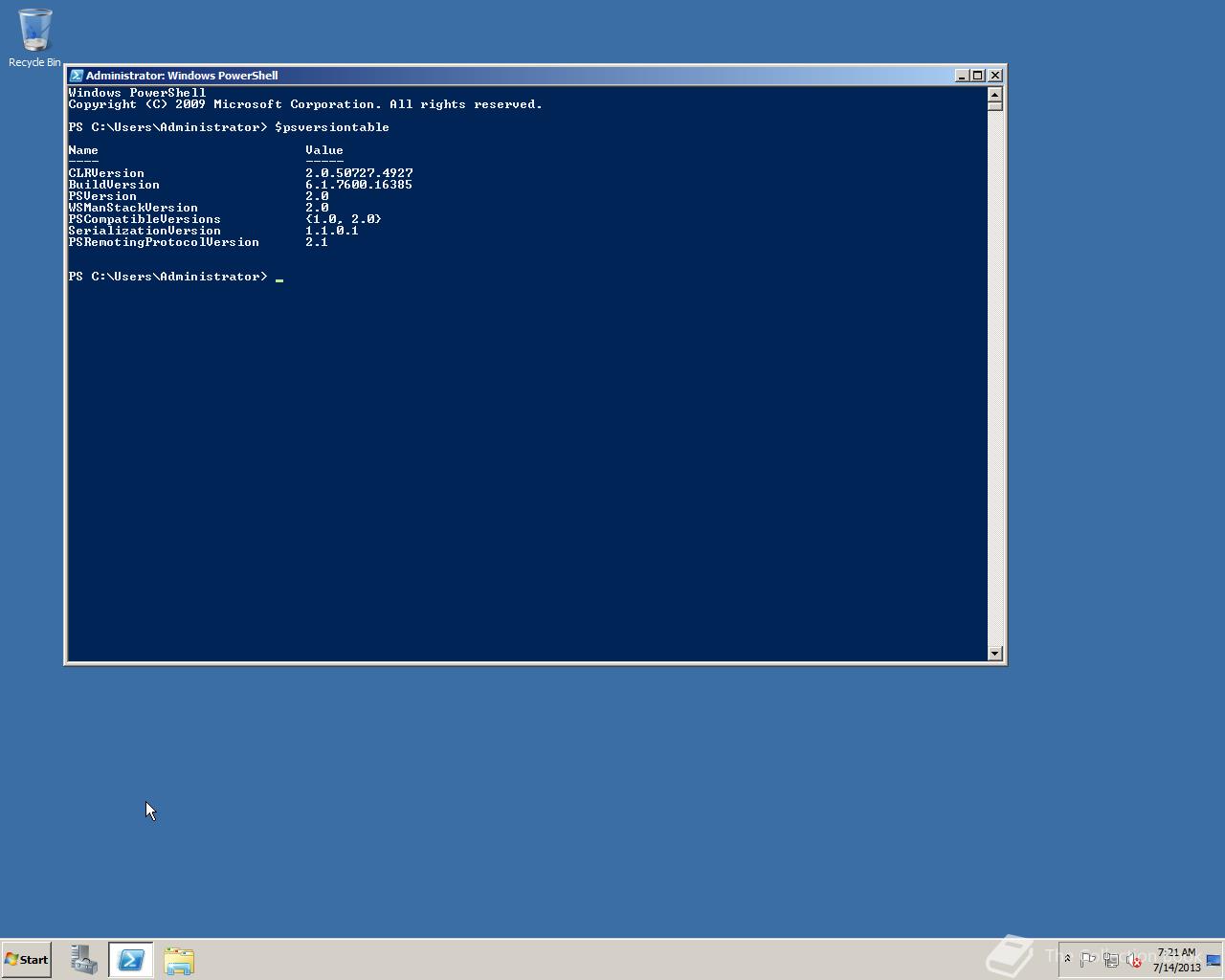Click the SerializationVersion row name
Image resolution: width=1225 pixels, height=980 pixels.
(x=145, y=231)
